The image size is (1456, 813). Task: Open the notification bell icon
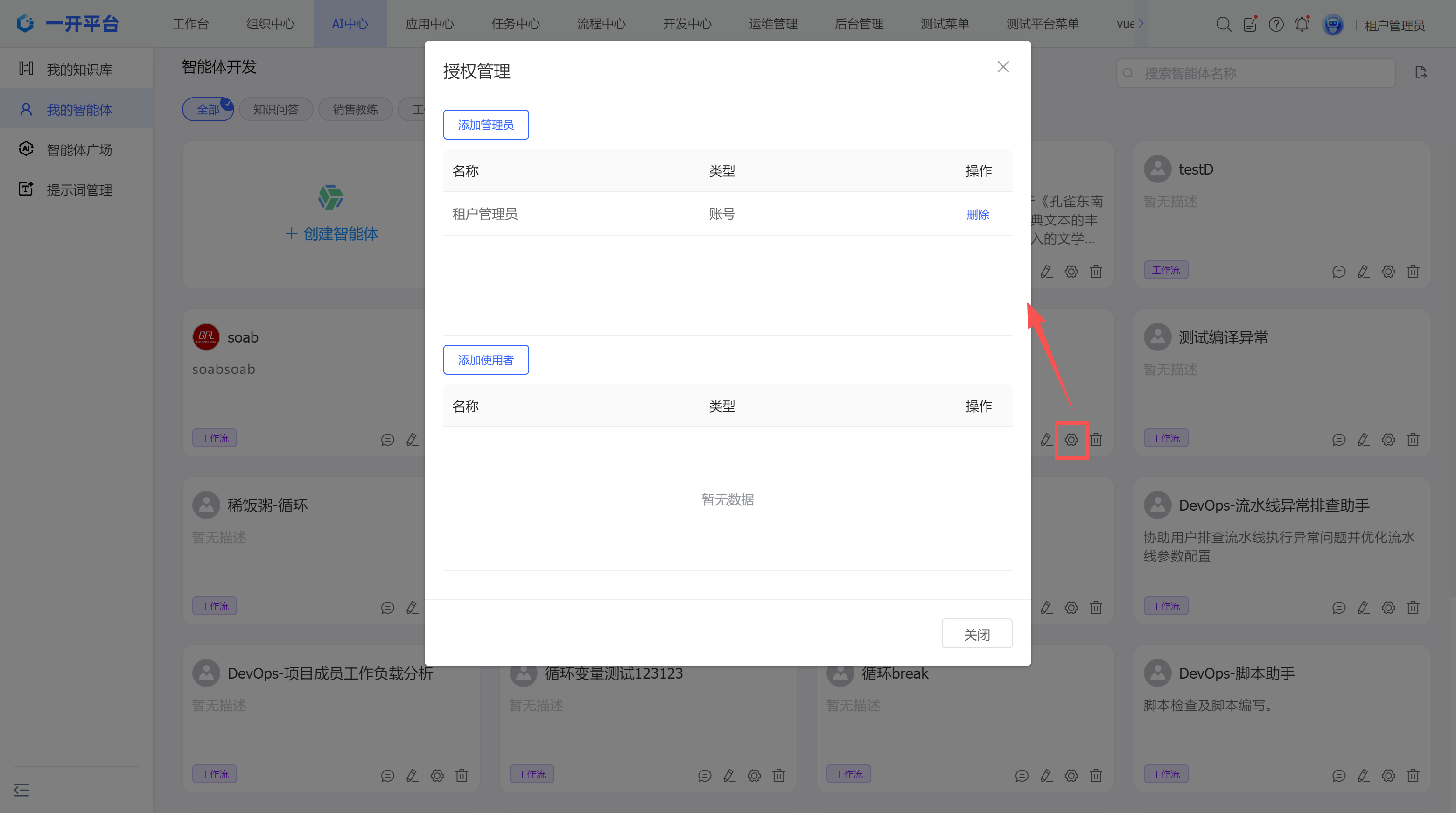1302,24
